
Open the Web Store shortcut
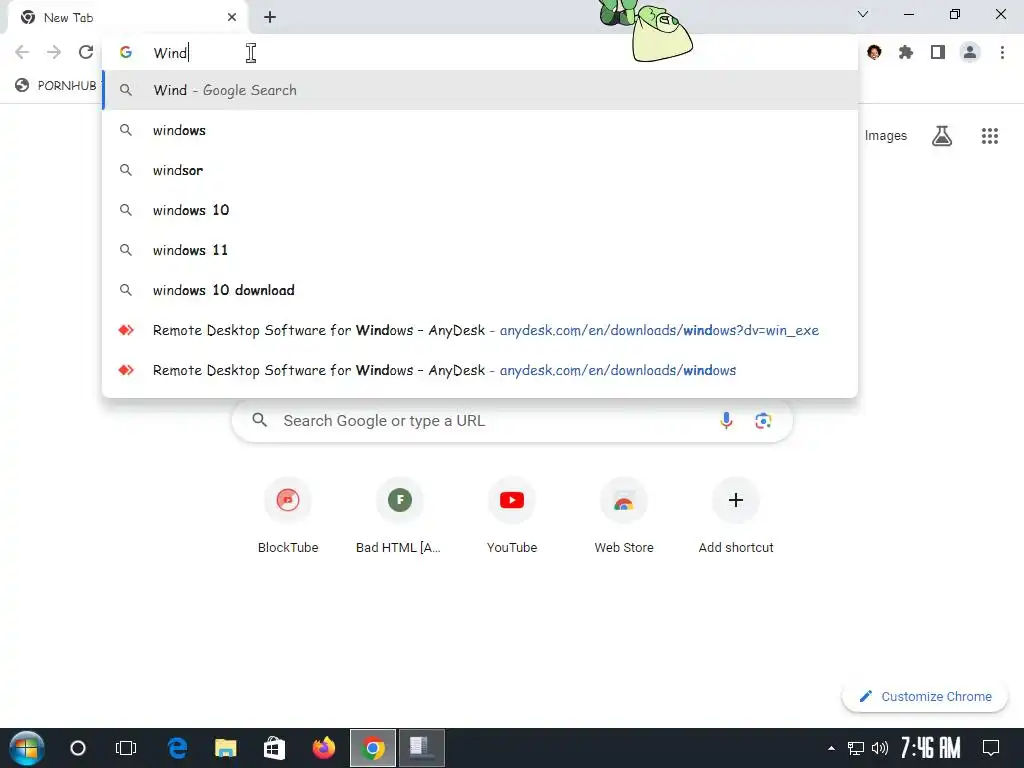[624, 516]
